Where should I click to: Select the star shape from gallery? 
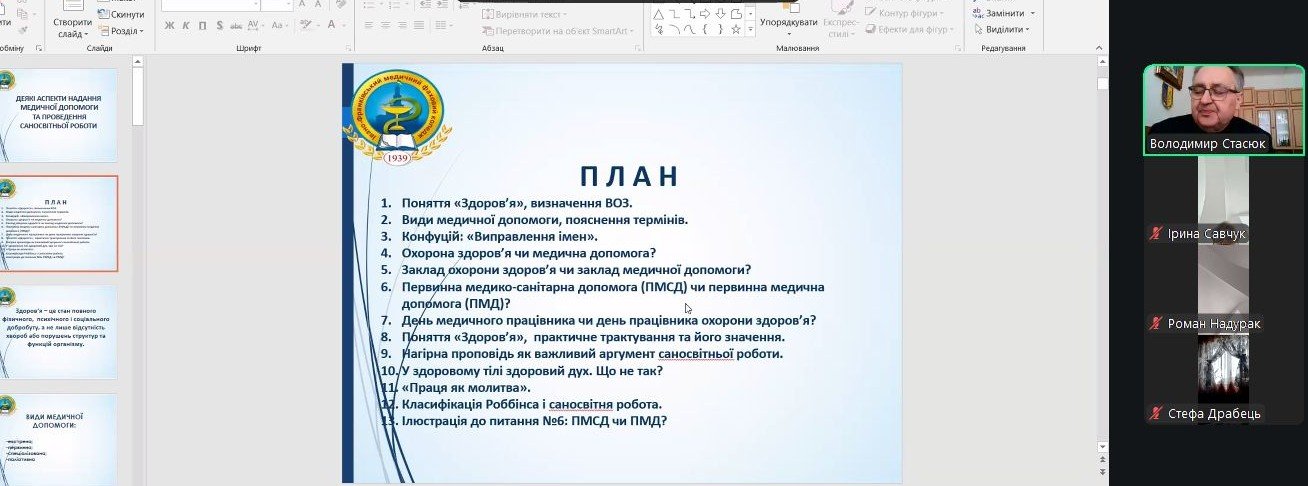pyautogui.click(x=736, y=30)
